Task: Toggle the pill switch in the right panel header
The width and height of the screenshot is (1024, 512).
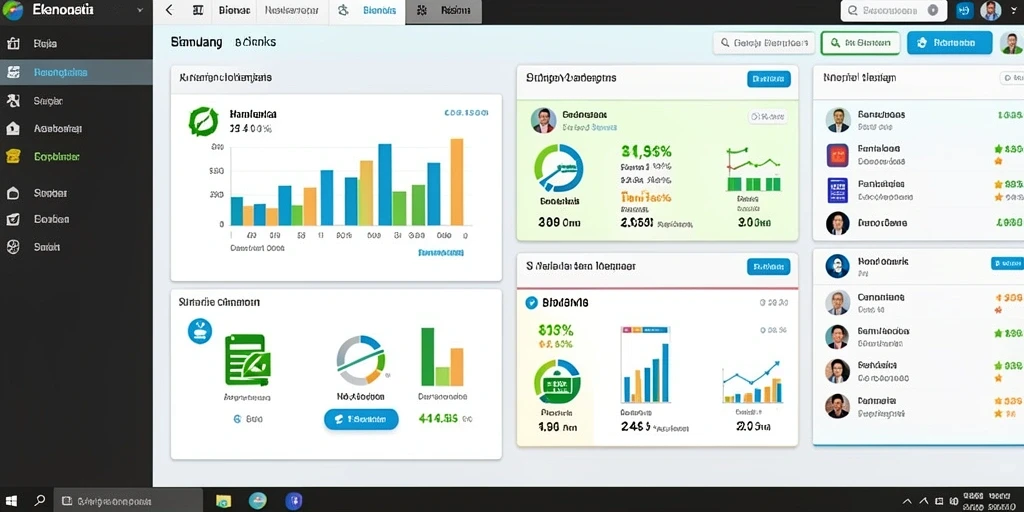Action: pyautogui.click(x=1011, y=78)
